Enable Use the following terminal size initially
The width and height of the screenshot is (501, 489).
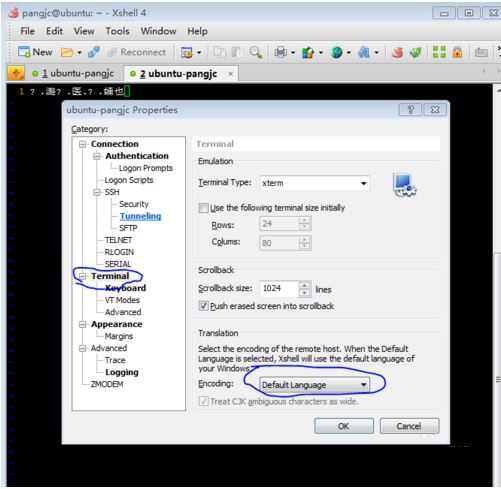203,208
